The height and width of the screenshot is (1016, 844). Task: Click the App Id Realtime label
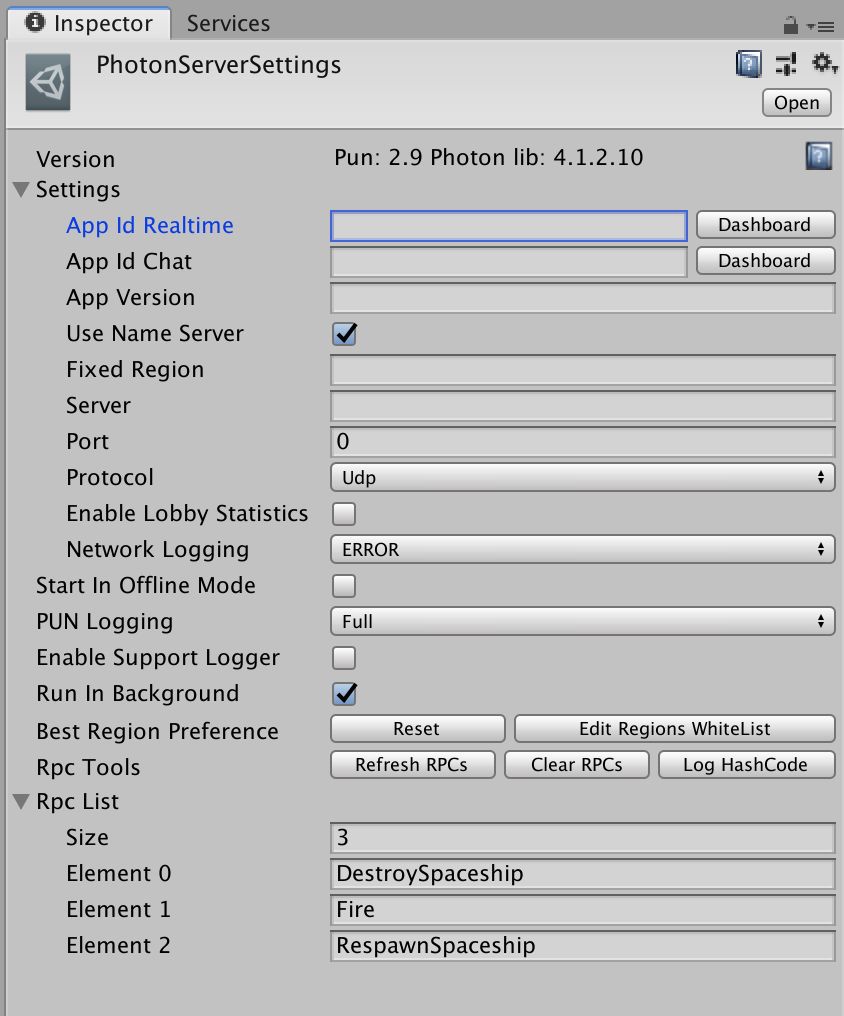150,225
